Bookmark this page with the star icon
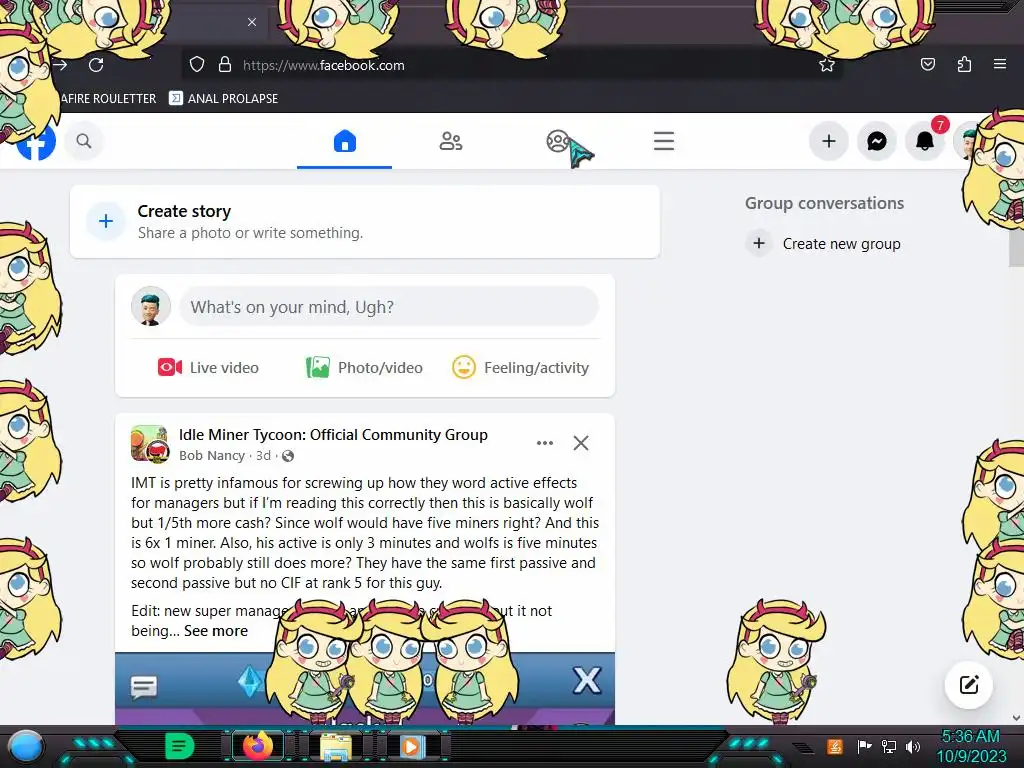 click(x=827, y=65)
